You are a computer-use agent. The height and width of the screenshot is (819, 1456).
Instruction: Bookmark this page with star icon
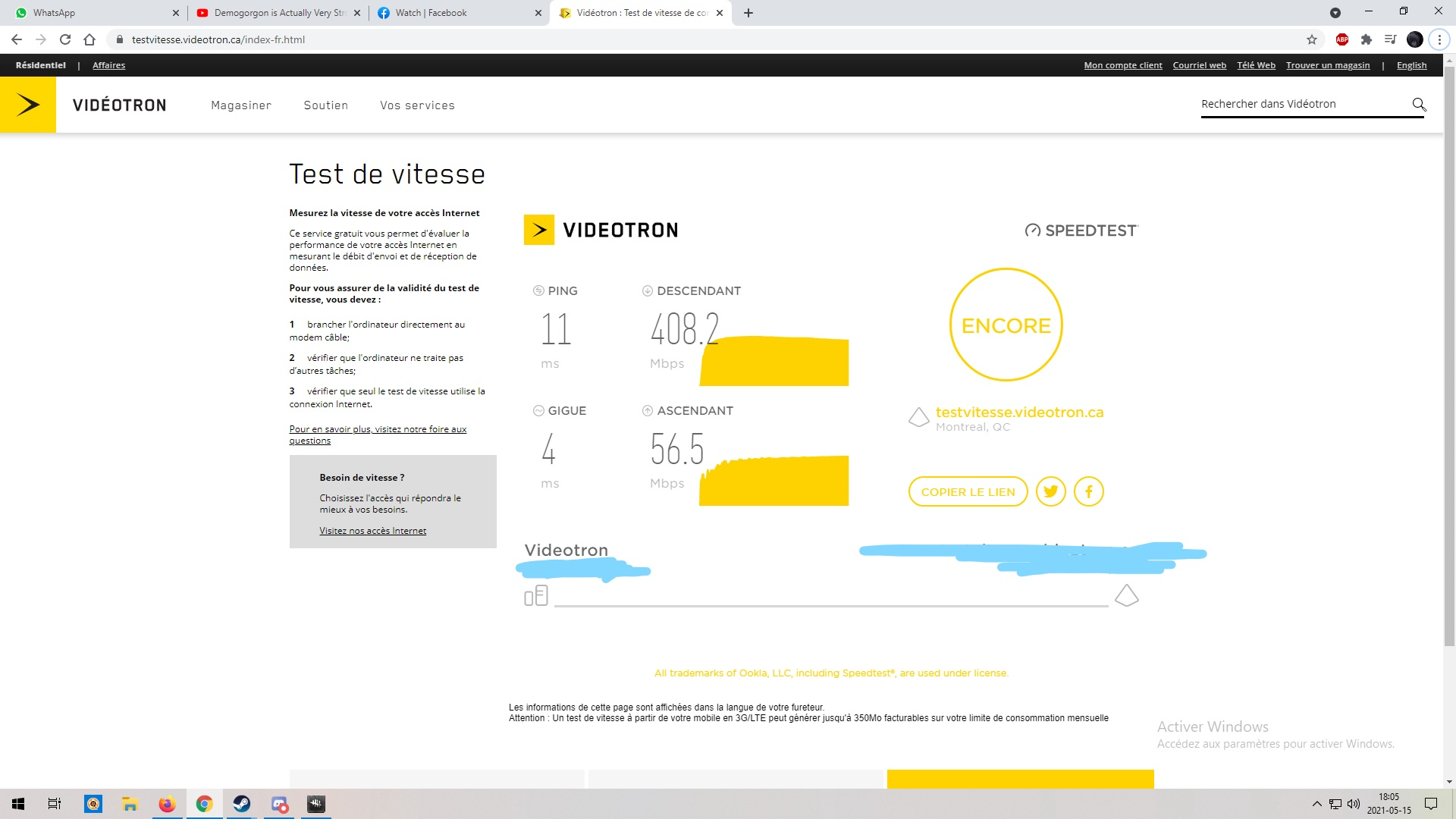click(1312, 39)
